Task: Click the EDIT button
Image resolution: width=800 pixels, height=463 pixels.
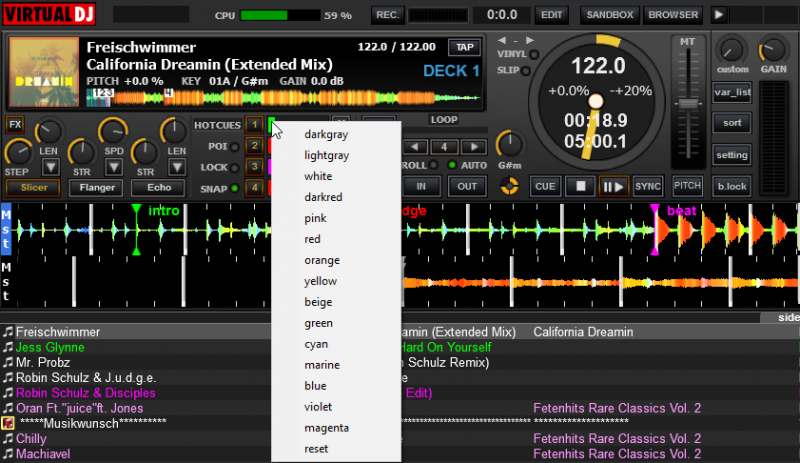Action: 551,15
